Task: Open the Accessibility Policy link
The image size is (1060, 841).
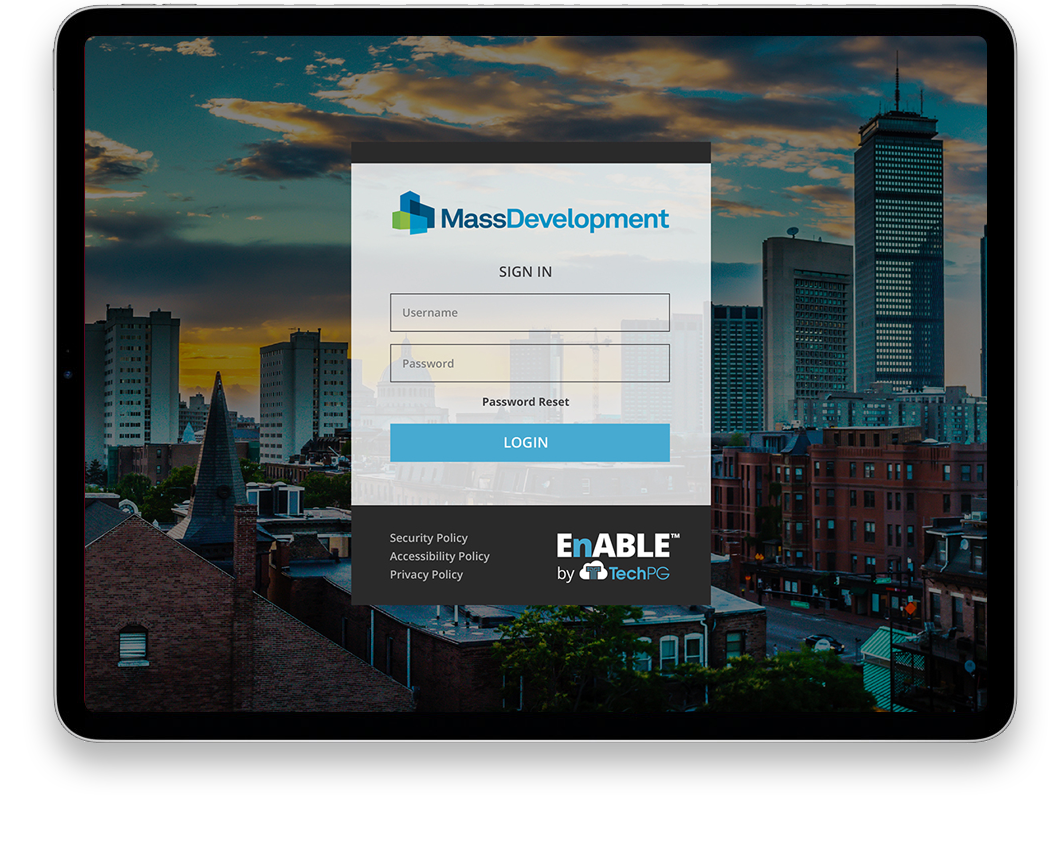Action: click(x=439, y=556)
